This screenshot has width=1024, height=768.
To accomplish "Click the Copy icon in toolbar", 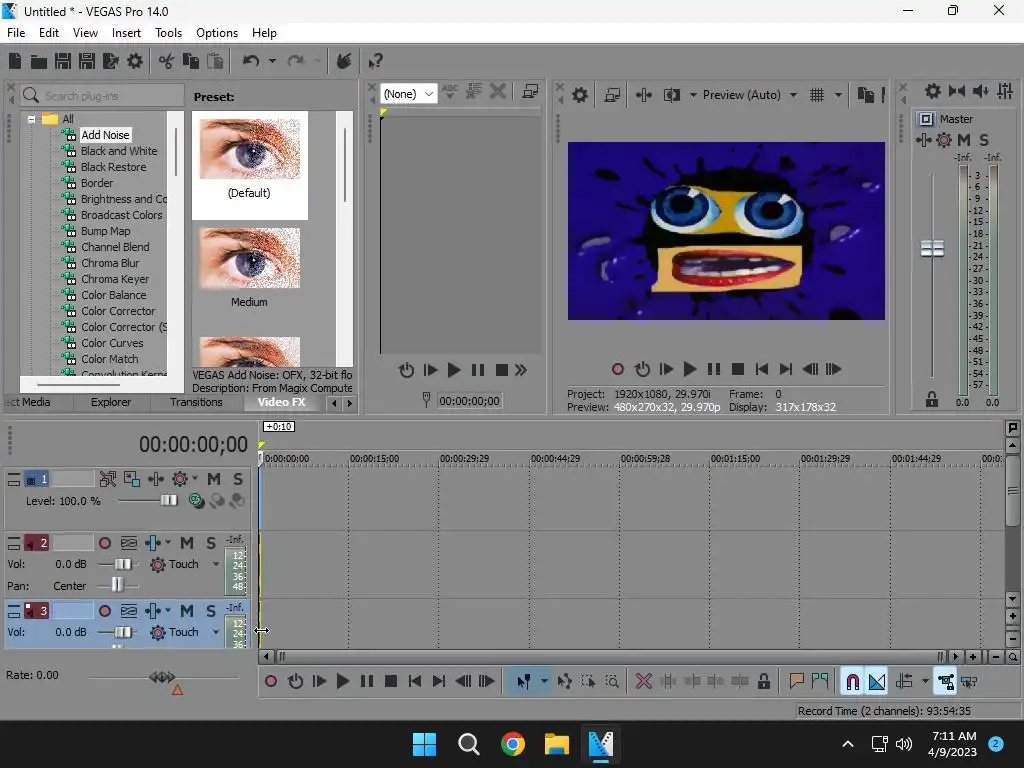I will 191,61.
